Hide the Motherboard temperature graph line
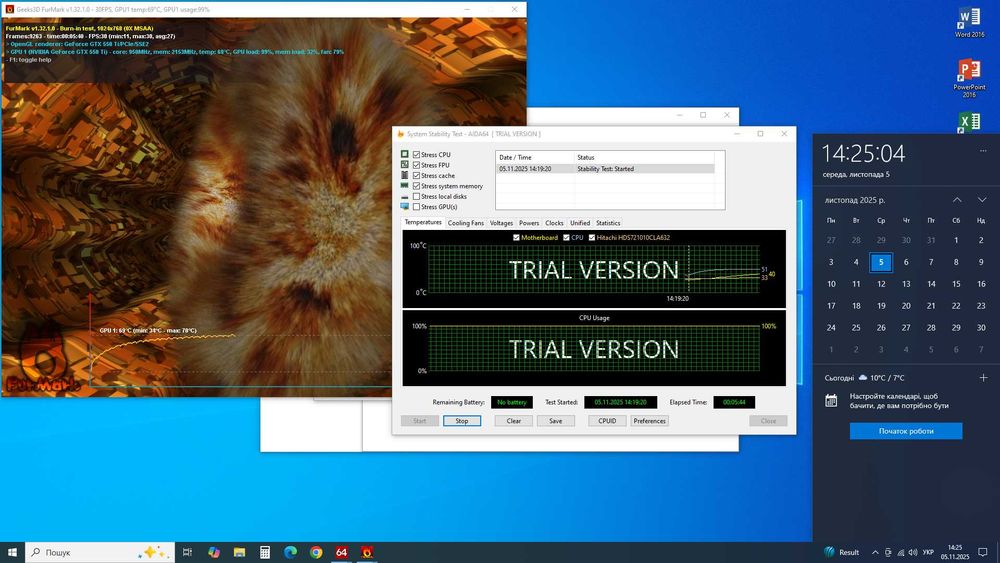The height and width of the screenshot is (563, 1000). (516, 238)
